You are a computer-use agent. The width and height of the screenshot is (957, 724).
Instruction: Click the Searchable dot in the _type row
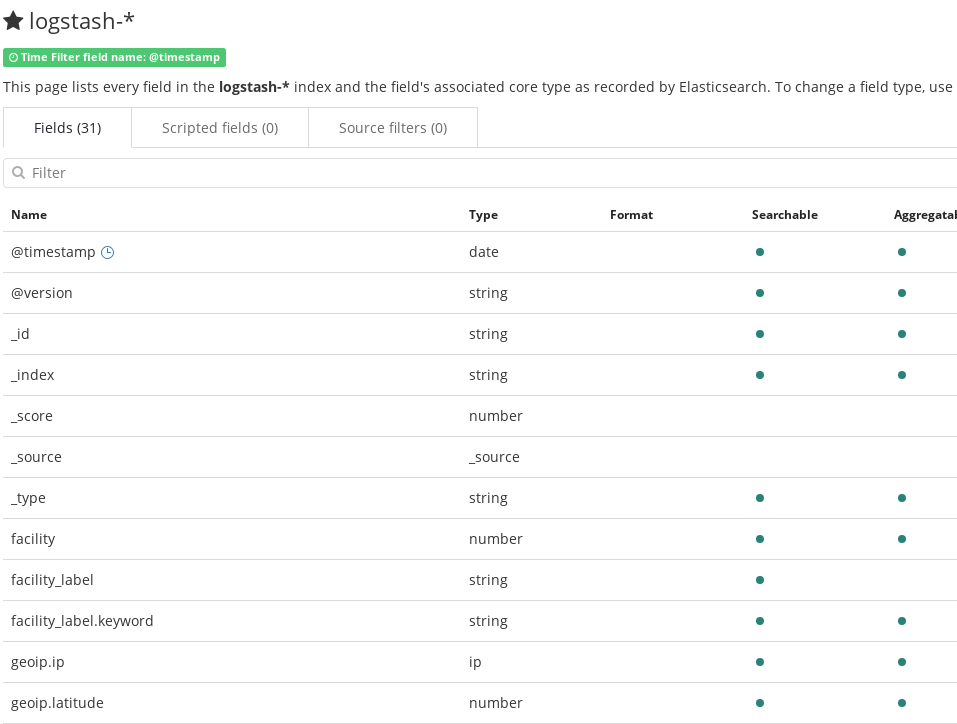click(x=760, y=498)
